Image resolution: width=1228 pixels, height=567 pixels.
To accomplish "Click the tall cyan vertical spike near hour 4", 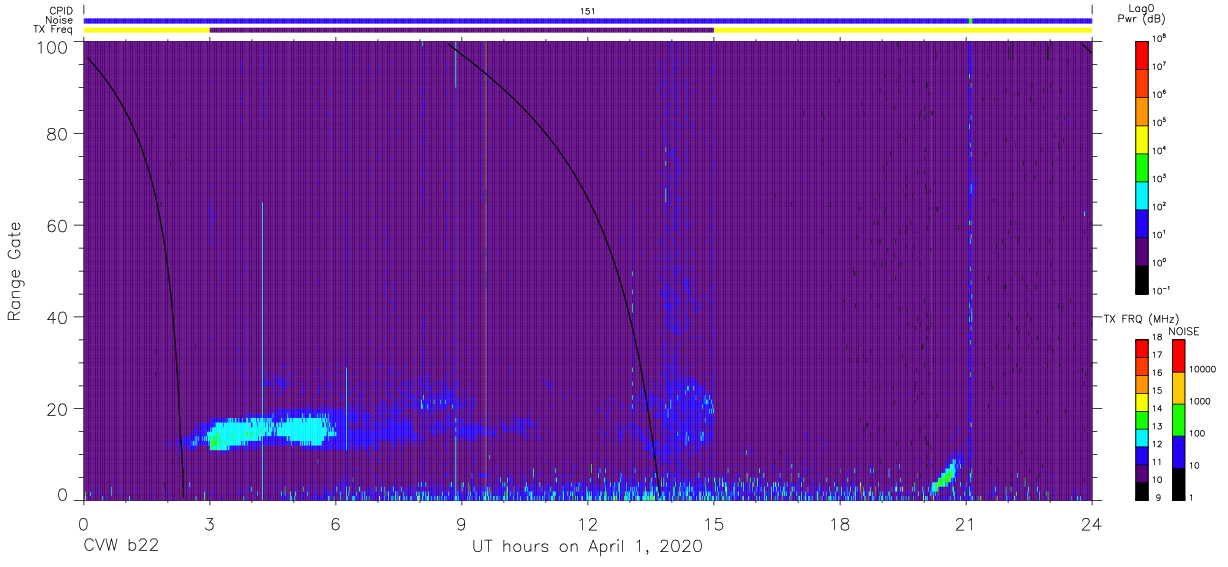I will click(262, 350).
